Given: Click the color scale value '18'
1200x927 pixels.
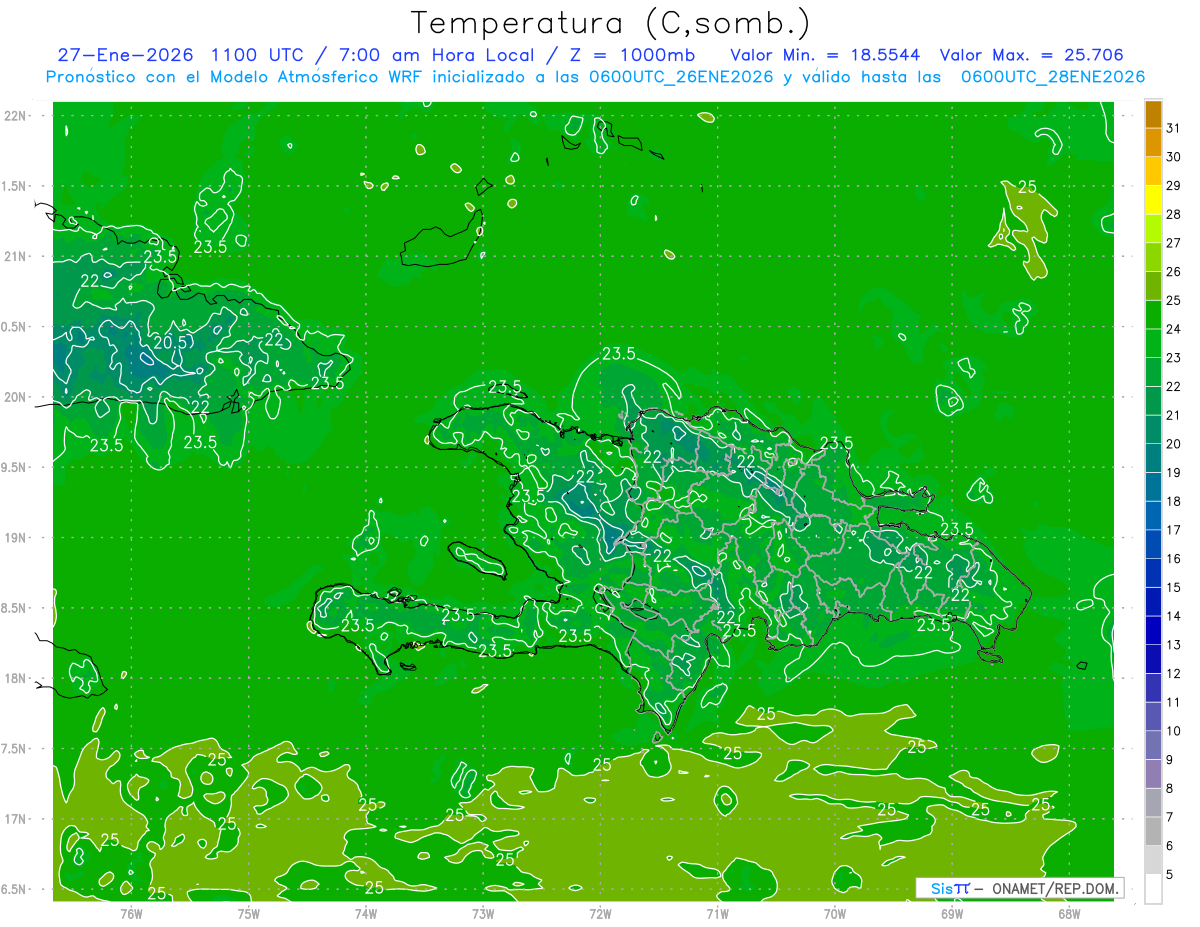Looking at the screenshot, I should click(x=1173, y=501).
